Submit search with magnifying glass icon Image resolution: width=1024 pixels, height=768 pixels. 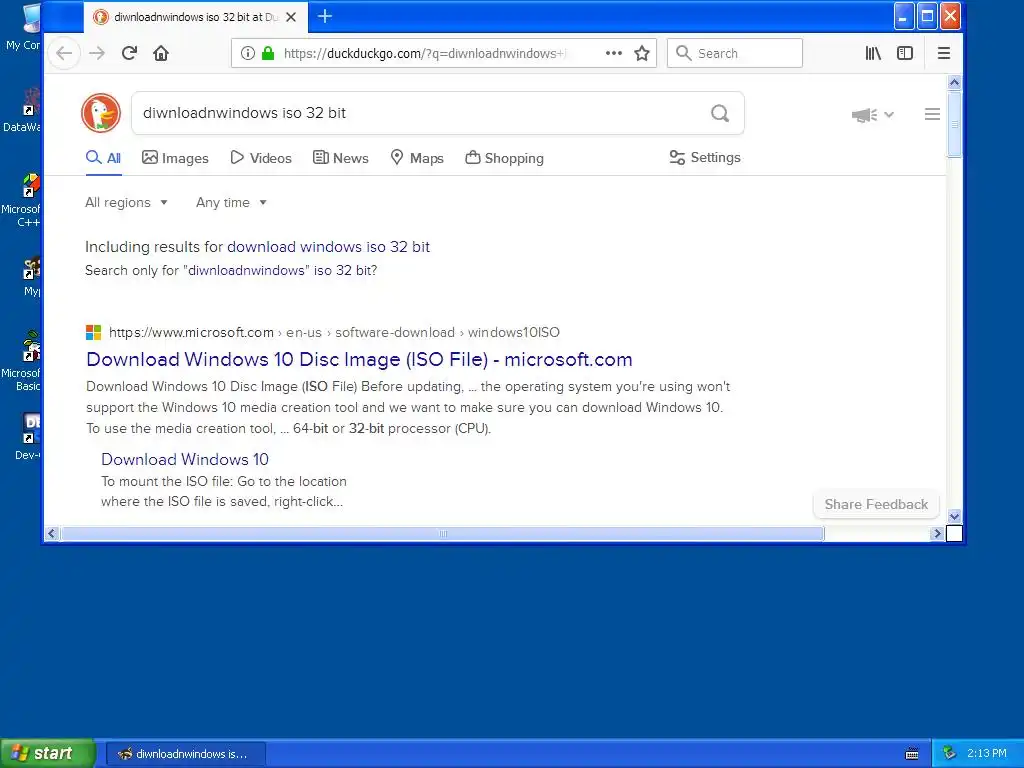pyautogui.click(x=720, y=113)
